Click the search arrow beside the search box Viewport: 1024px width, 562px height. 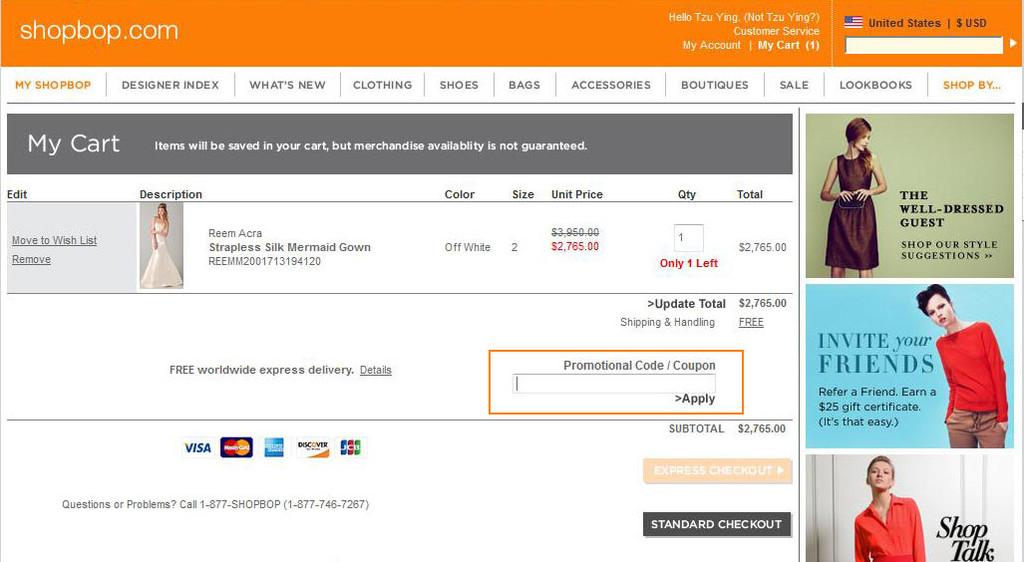(x=1013, y=44)
